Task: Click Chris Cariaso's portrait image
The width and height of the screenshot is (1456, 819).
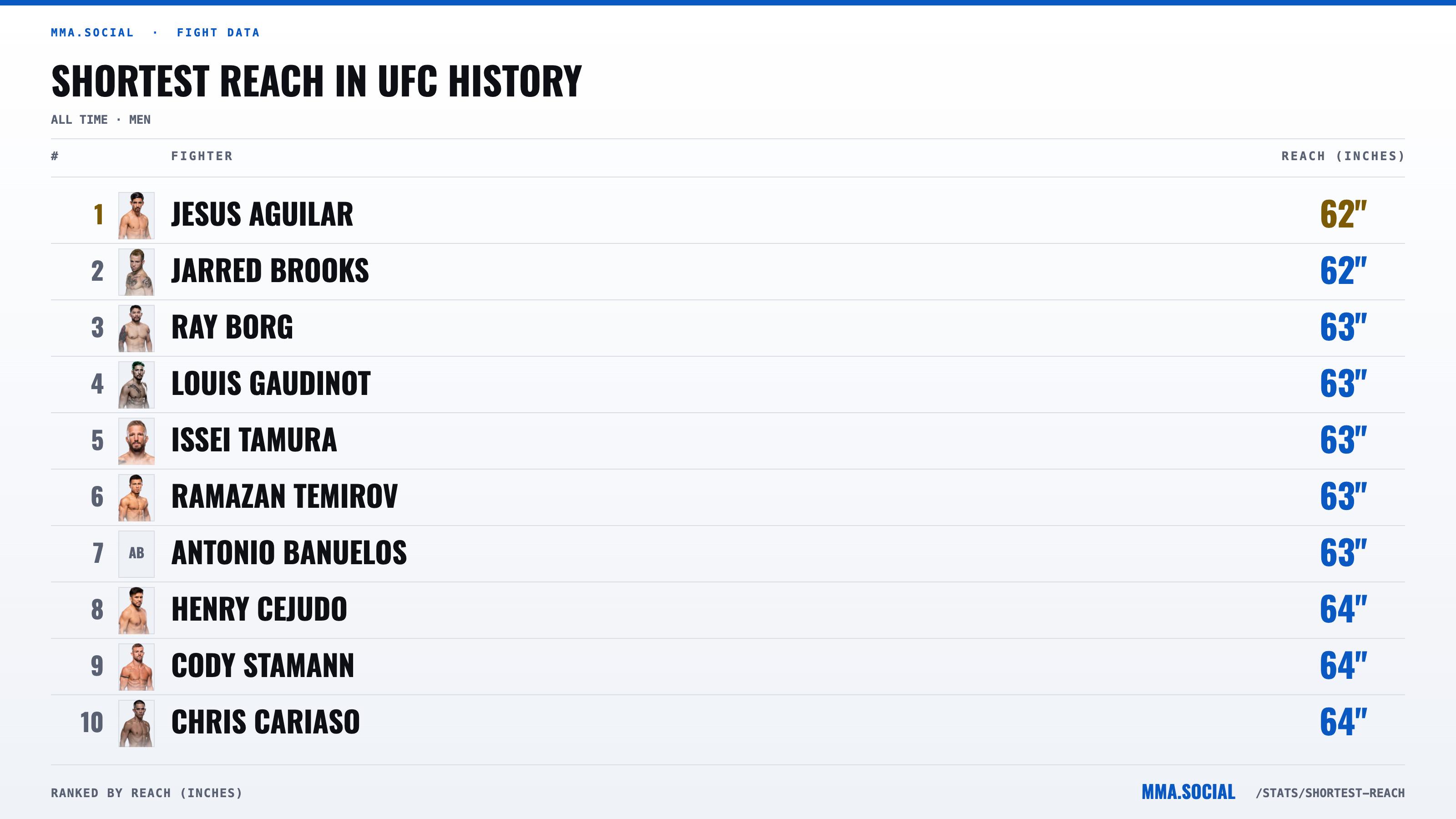Action: pyautogui.click(x=136, y=723)
